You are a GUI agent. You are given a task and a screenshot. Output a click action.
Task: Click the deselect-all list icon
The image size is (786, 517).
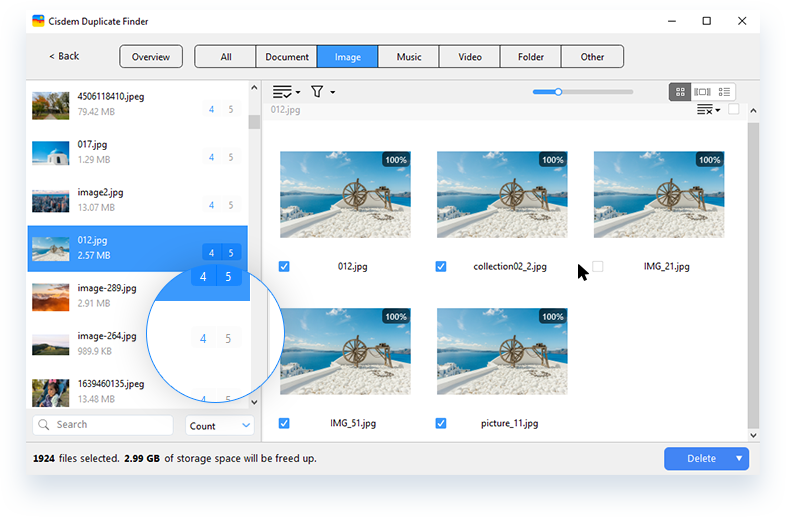coord(706,110)
